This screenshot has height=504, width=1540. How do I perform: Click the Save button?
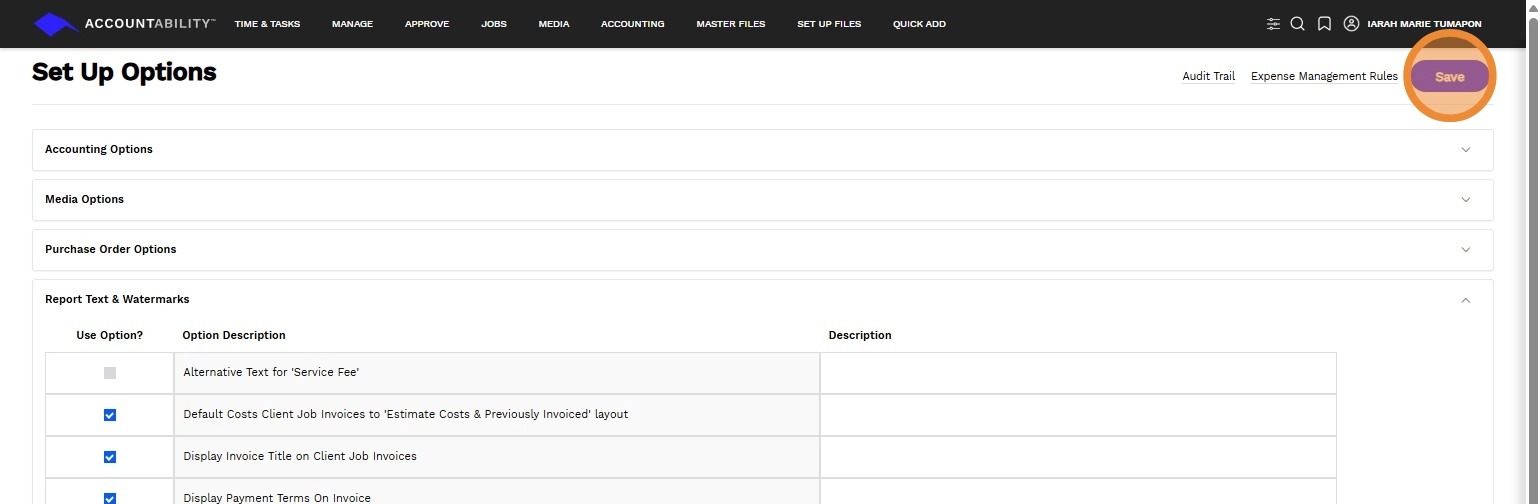(1449, 77)
